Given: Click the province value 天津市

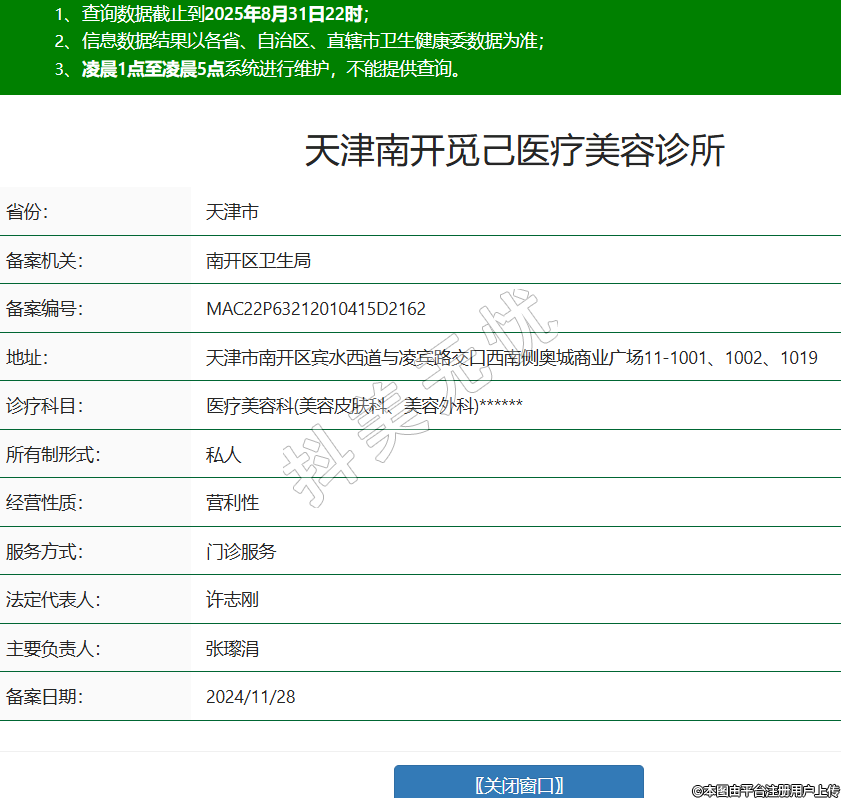Looking at the screenshot, I should point(232,212).
